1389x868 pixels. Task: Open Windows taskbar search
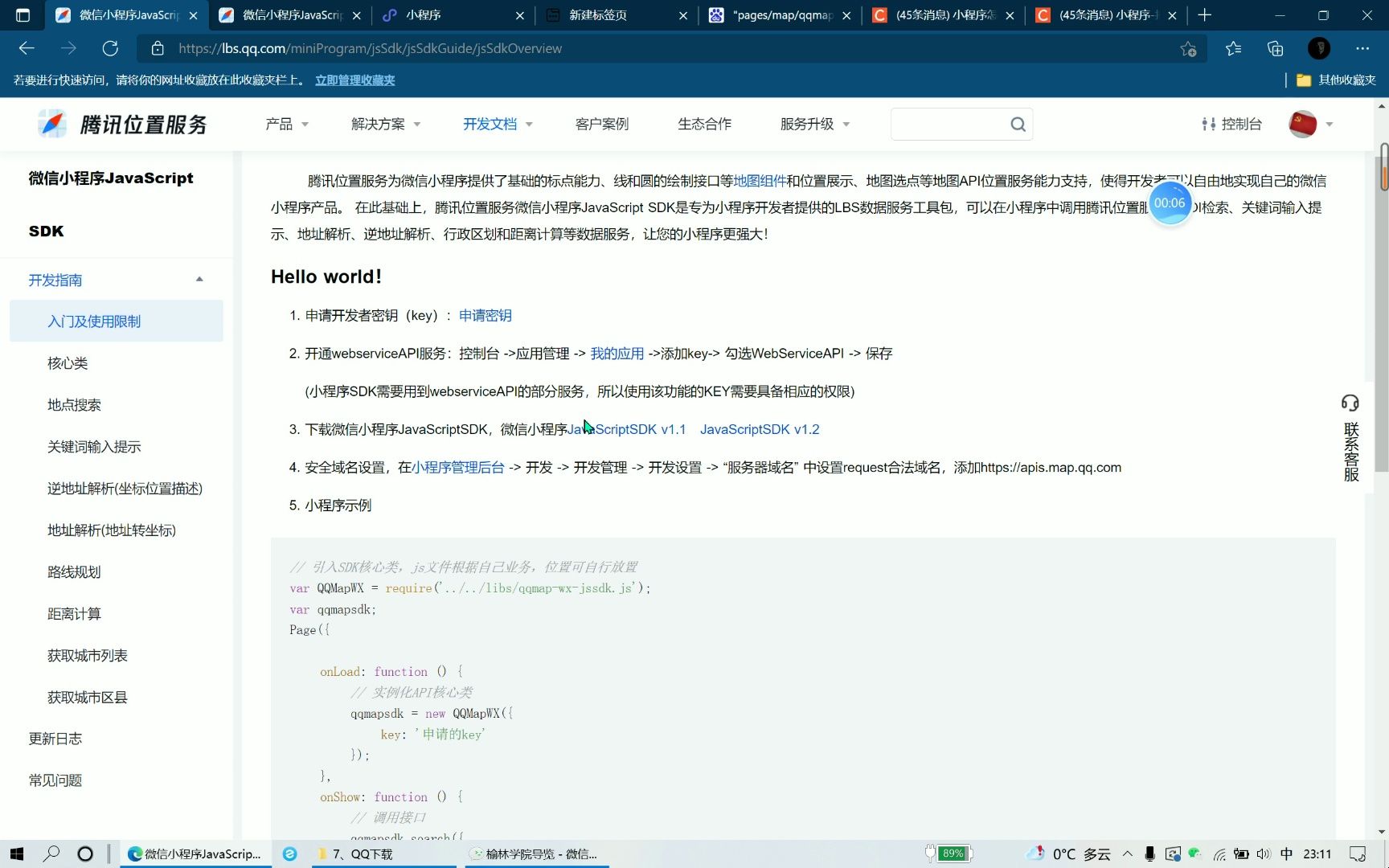[51, 854]
